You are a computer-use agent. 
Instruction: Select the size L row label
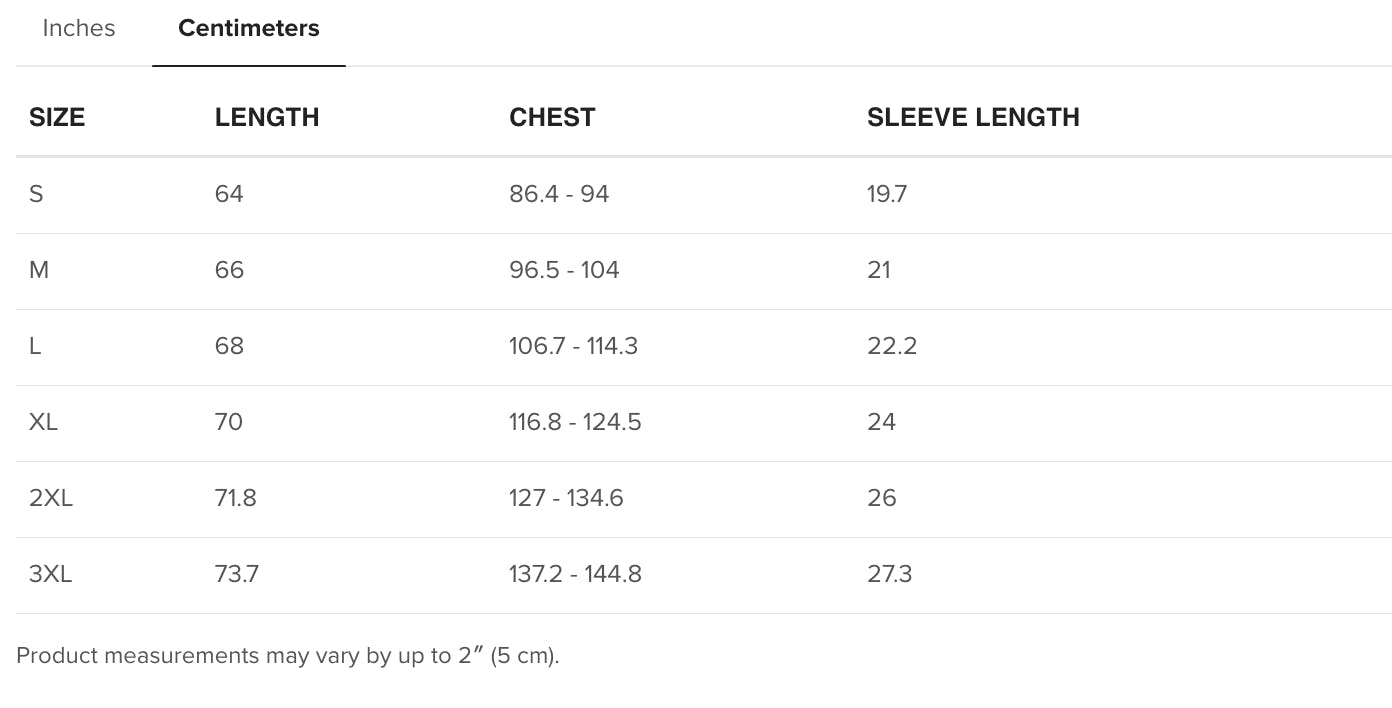(36, 346)
